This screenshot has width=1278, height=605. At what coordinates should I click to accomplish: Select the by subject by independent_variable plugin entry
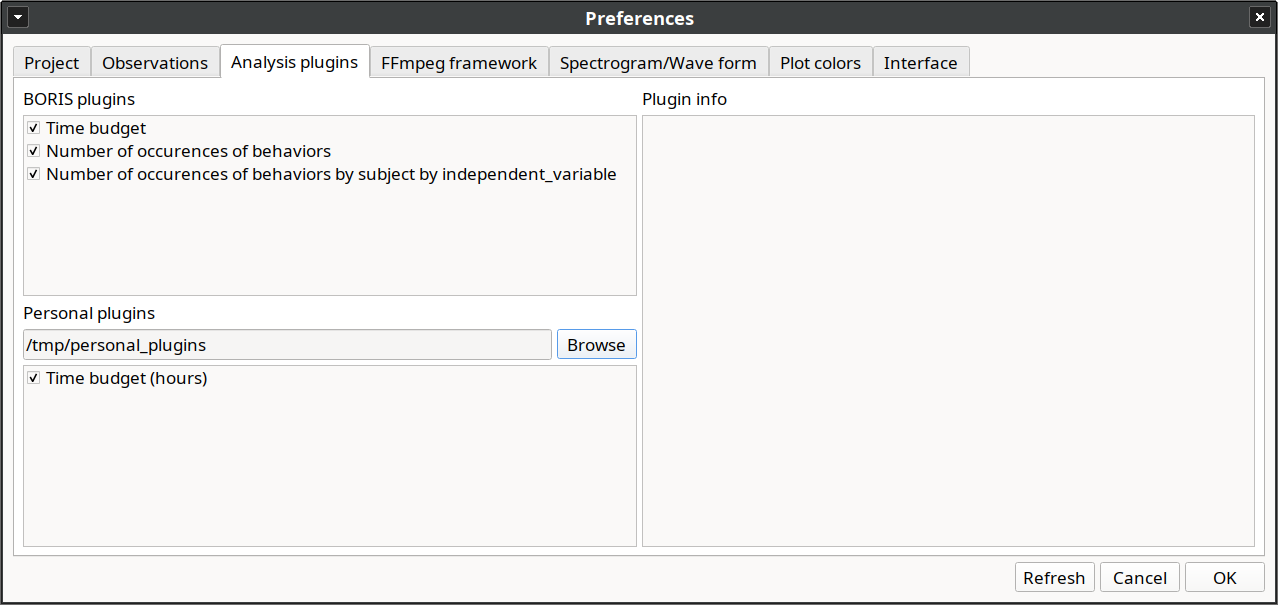pos(331,174)
